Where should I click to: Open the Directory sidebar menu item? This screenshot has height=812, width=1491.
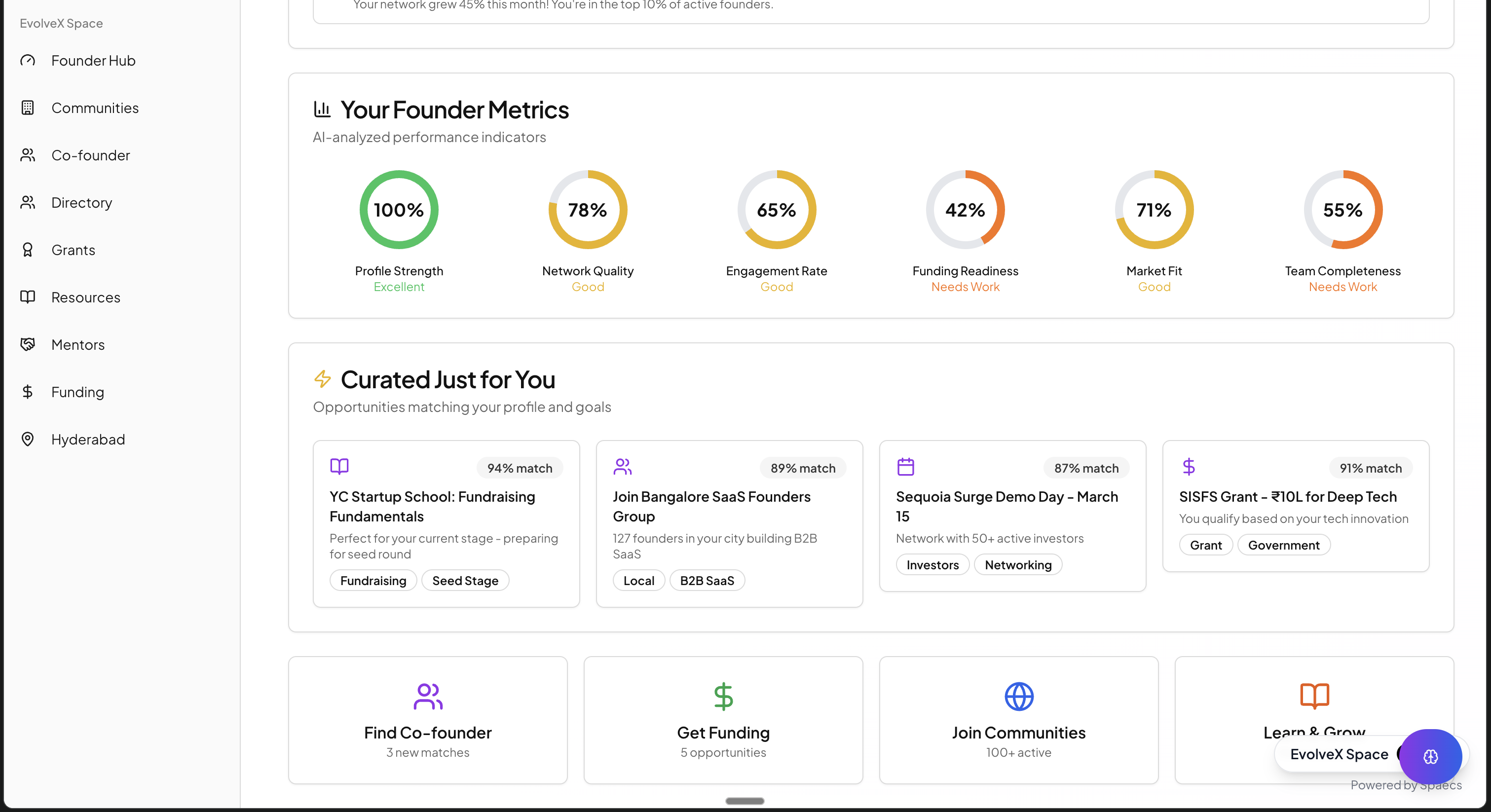pyautogui.click(x=81, y=203)
